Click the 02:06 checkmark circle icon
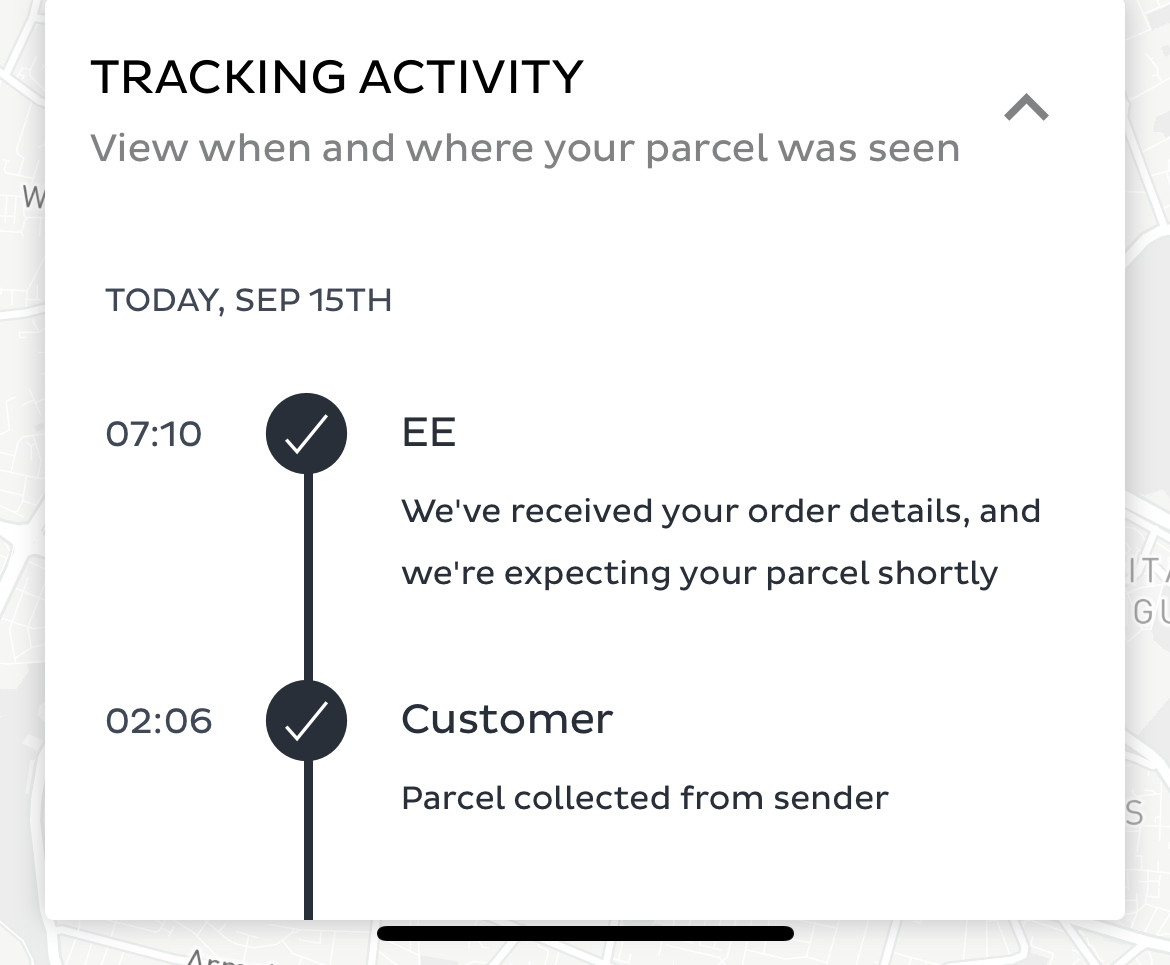1170x965 pixels. [x=306, y=721]
